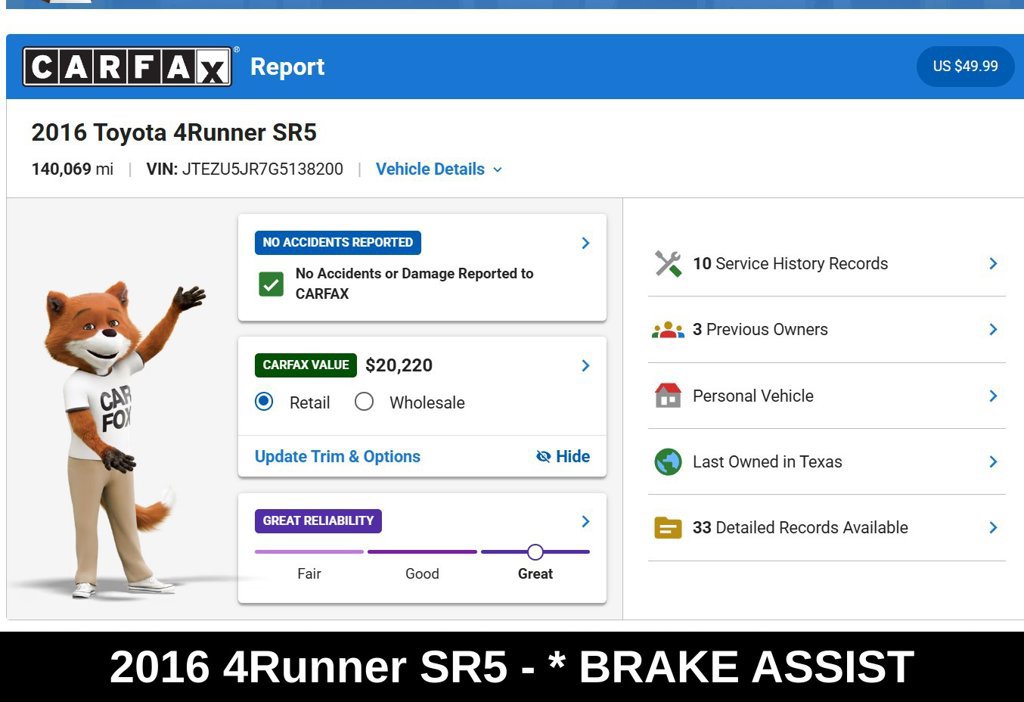This screenshot has width=1024, height=702.
Task: Click the crossed-out eye Hide icon
Action: coord(543,456)
